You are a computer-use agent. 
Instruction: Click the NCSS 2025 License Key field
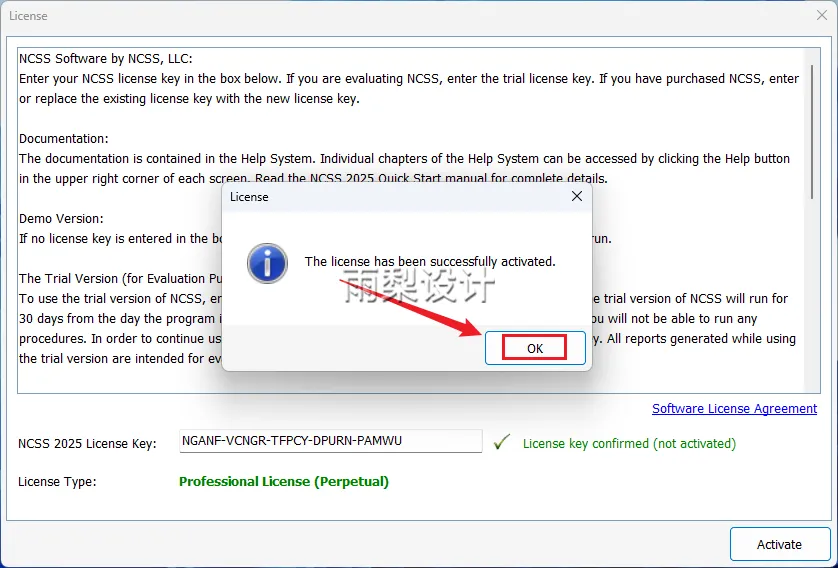[x=330, y=441]
